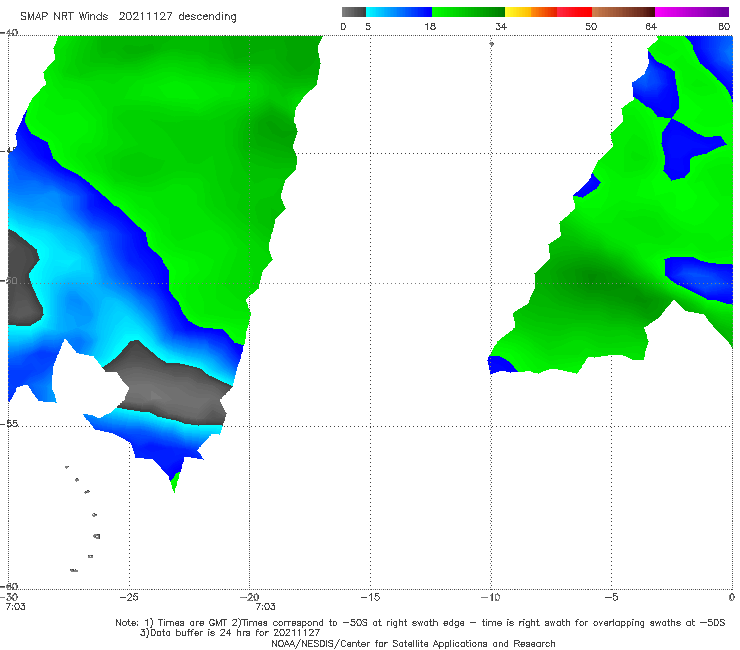Click the "-30" longitude axis label
This screenshot has width=740, height=650.
click(x=9, y=597)
